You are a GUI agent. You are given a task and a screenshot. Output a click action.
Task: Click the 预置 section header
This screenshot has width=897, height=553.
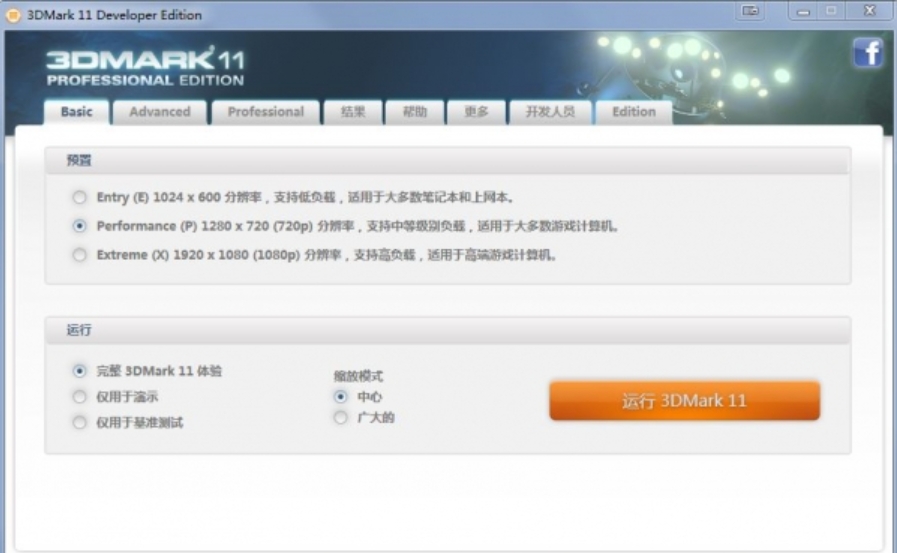coord(448,161)
